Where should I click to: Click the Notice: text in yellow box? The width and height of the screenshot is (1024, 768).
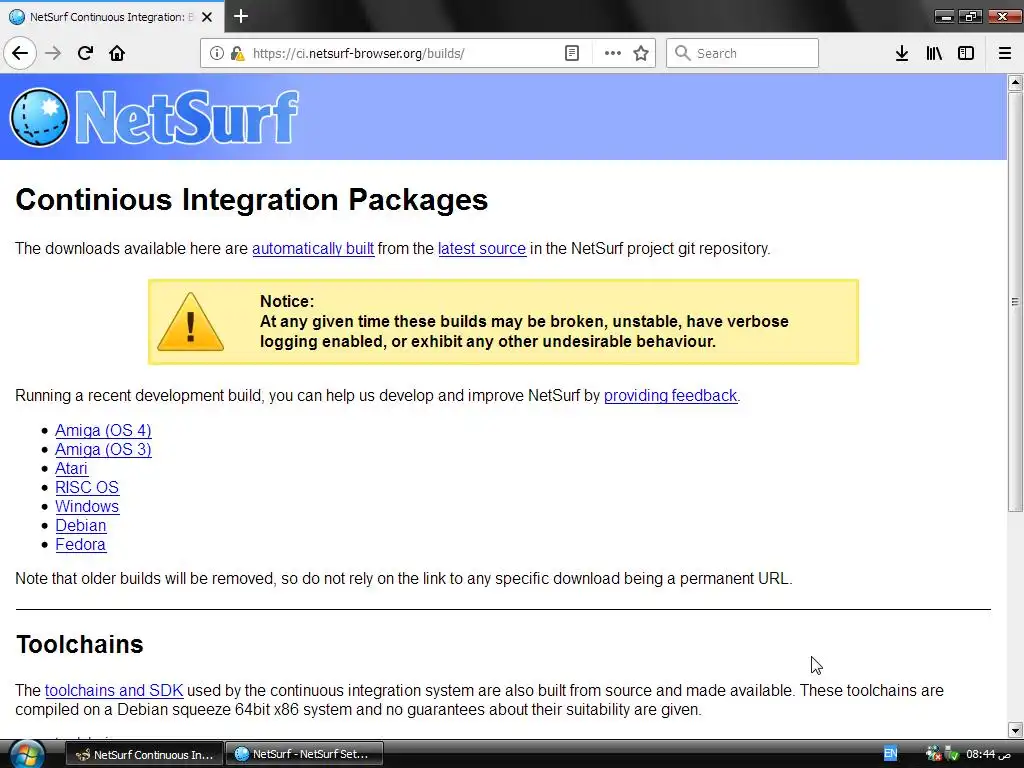coord(287,301)
